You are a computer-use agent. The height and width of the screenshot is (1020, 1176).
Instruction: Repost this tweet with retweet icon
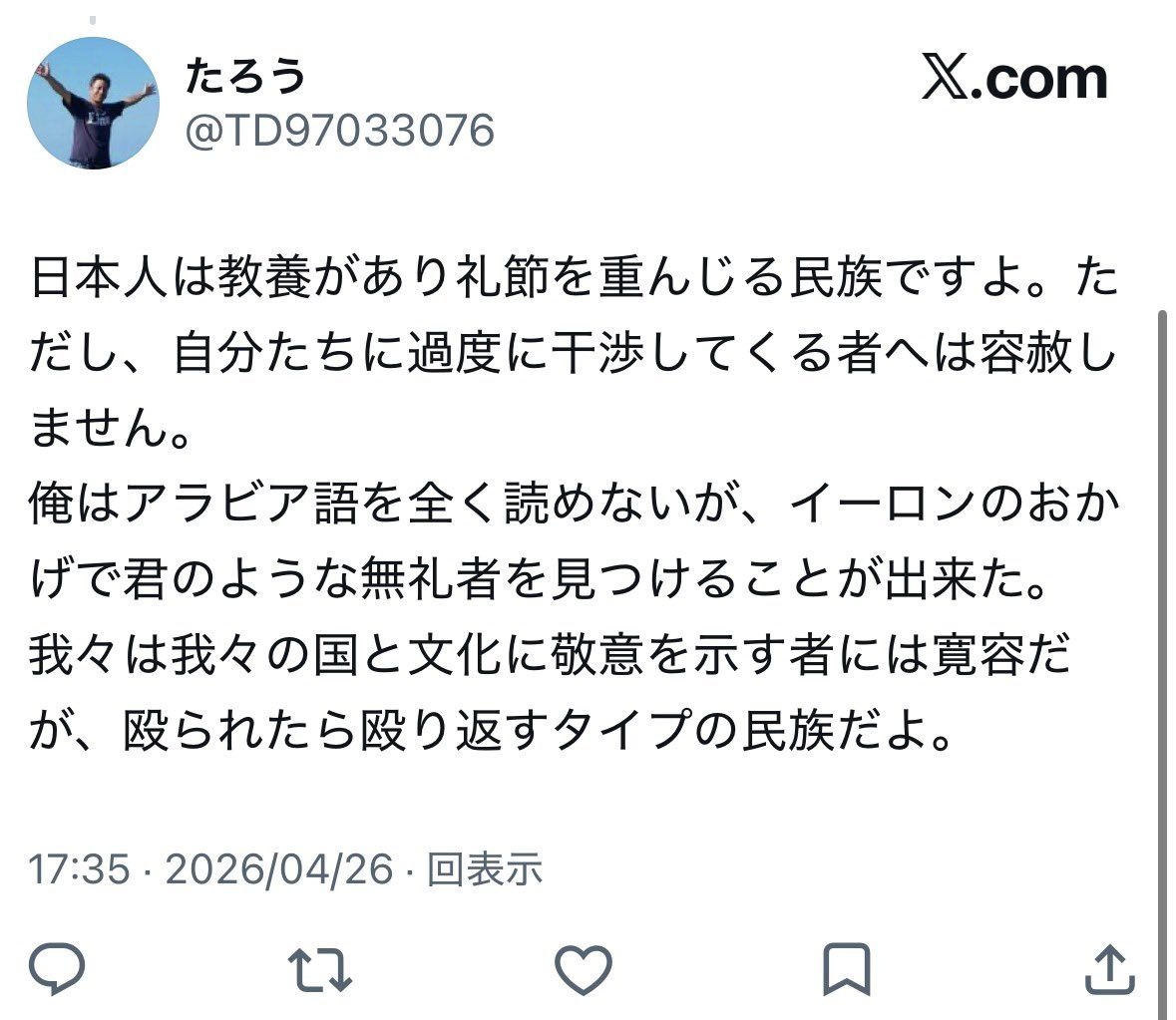tap(320, 970)
